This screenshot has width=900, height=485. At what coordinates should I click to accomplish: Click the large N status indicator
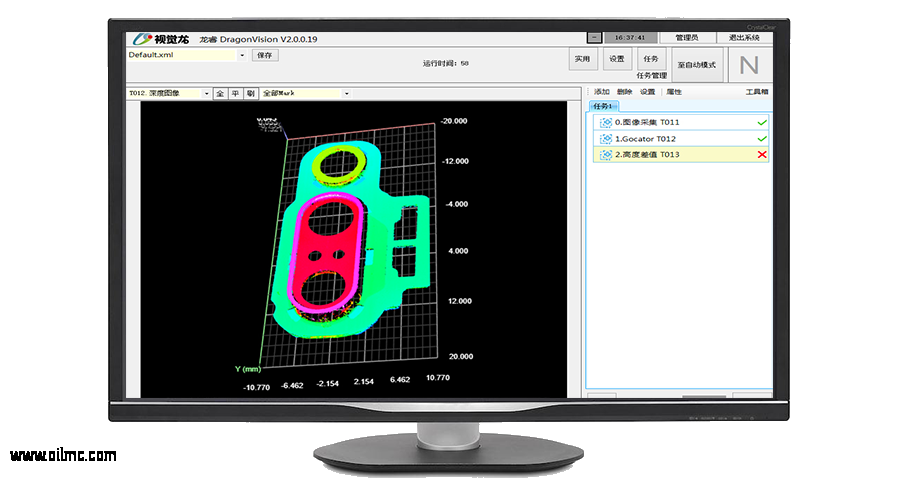tap(749, 65)
